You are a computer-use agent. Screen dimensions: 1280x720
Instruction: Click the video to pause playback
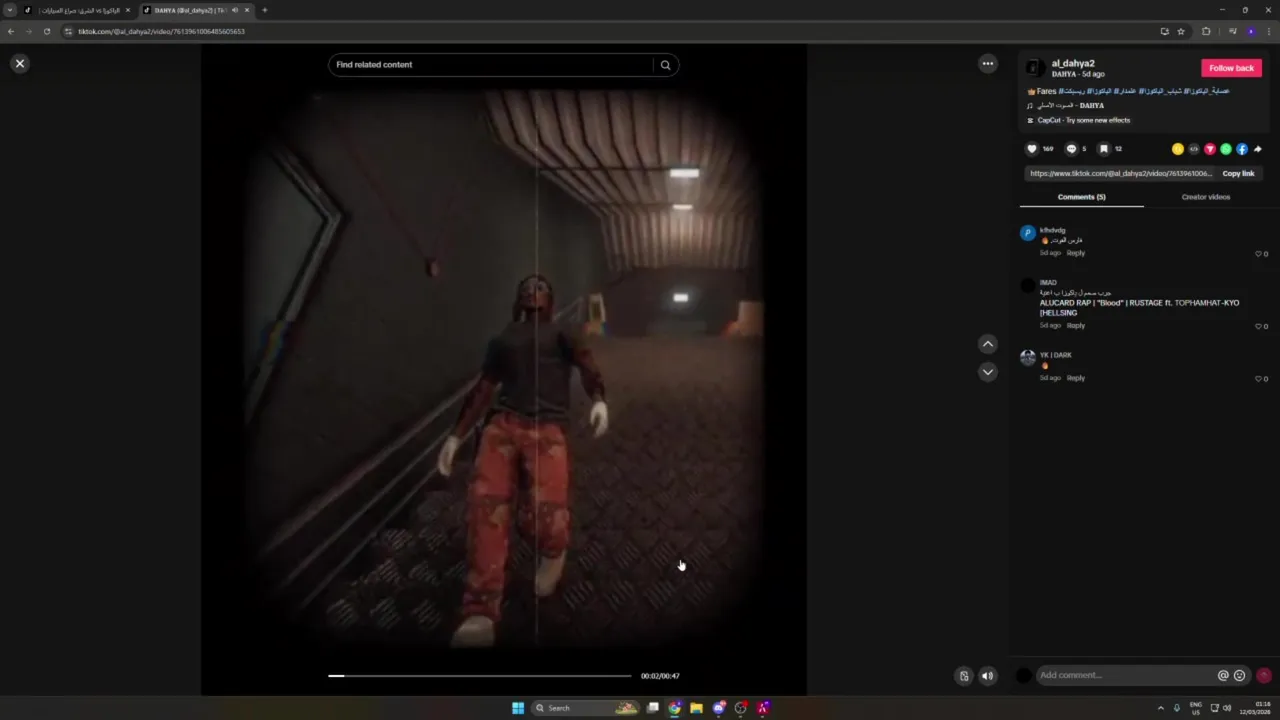click(503, 370)
